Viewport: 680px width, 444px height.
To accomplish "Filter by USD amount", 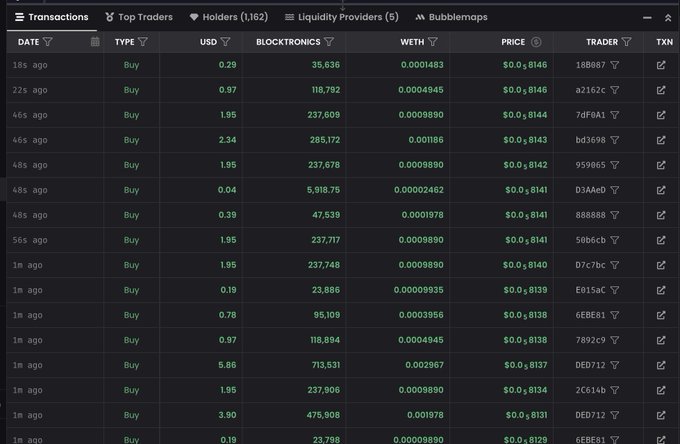I will (x=226, y=42).
